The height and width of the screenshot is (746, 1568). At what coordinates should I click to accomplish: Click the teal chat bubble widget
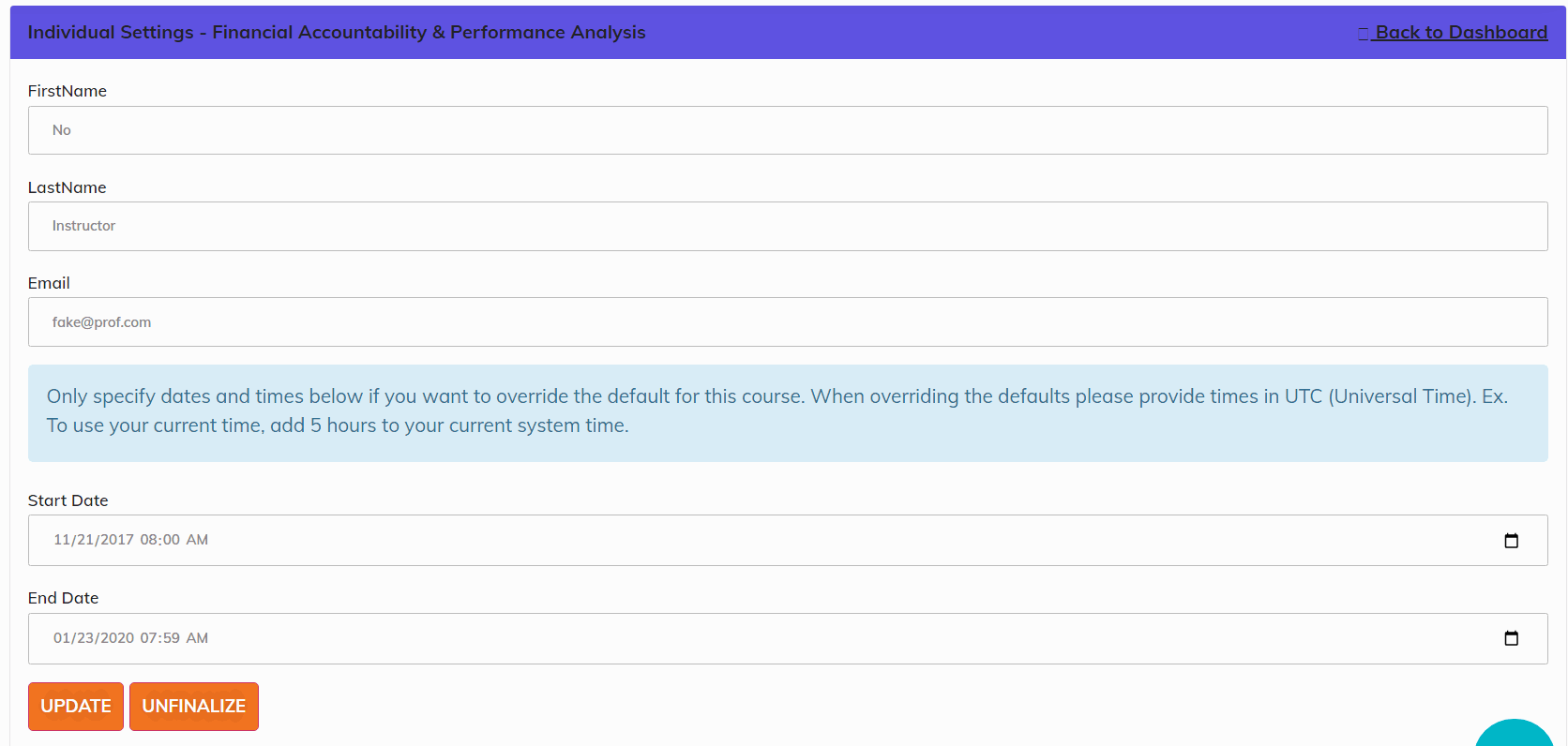[1514, 733]
